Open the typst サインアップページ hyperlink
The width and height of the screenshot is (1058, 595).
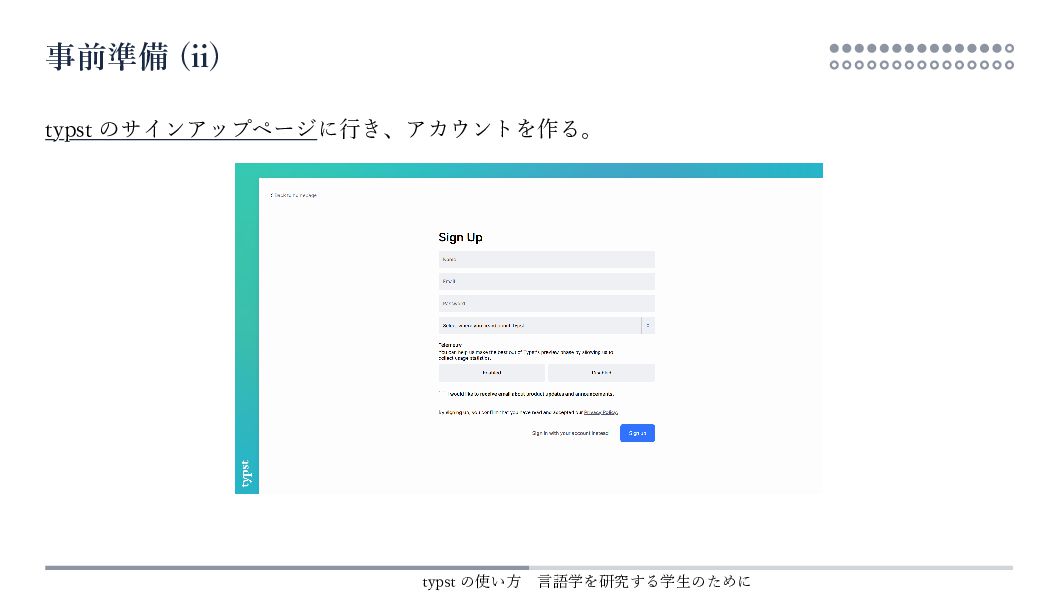181,129
